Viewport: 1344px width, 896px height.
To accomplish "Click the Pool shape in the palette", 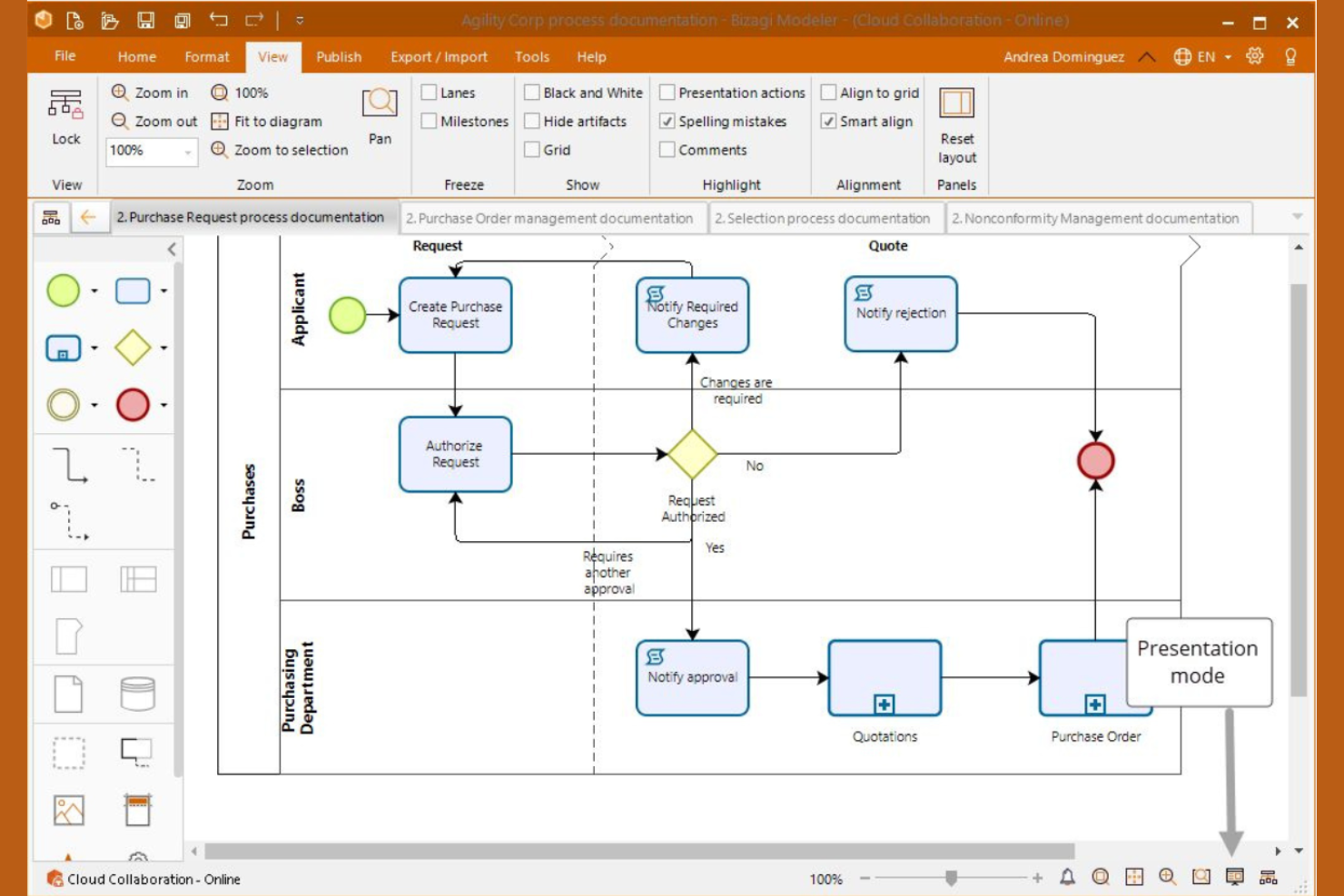I will pos(68,578).
